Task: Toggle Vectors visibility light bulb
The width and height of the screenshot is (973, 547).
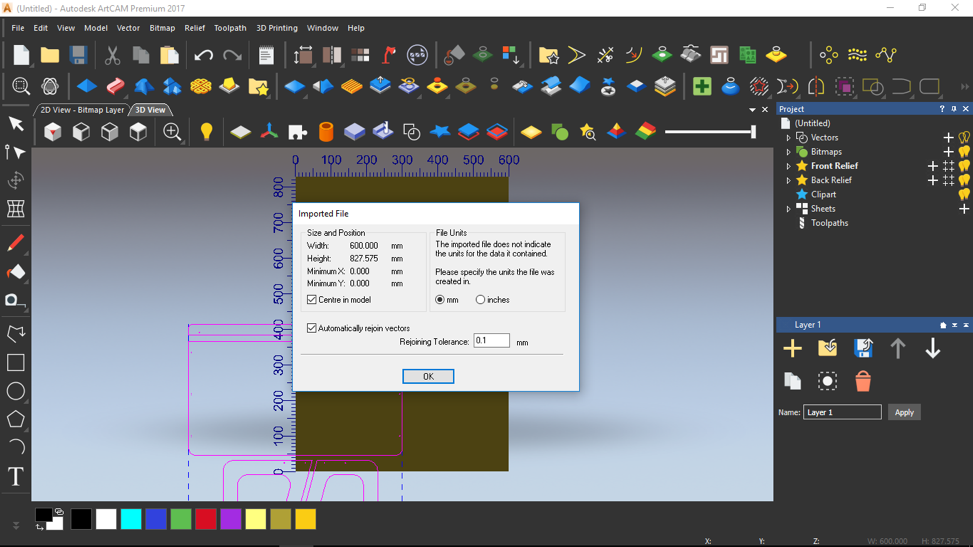Action: click(964, 137)
